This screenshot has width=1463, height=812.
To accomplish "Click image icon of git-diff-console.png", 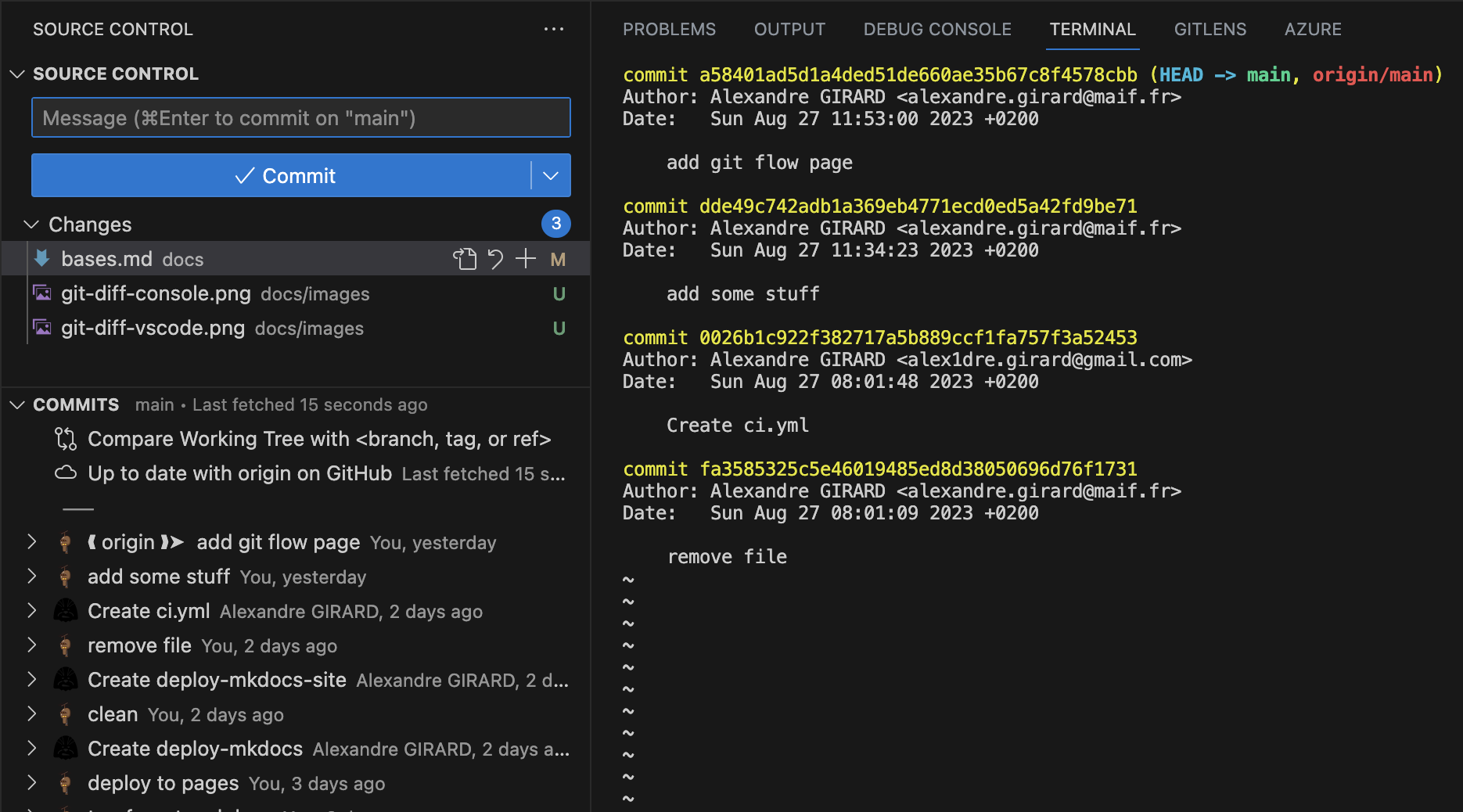I will click(x=42, y=293).
